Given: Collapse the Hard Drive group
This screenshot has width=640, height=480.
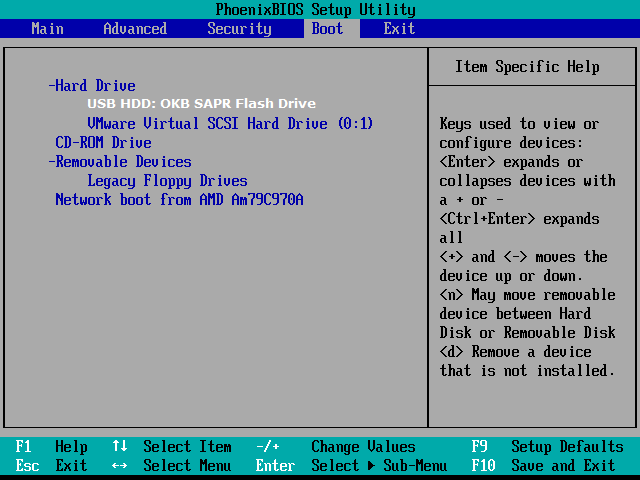Looking at the screenshot, I should tap(92, 86).
